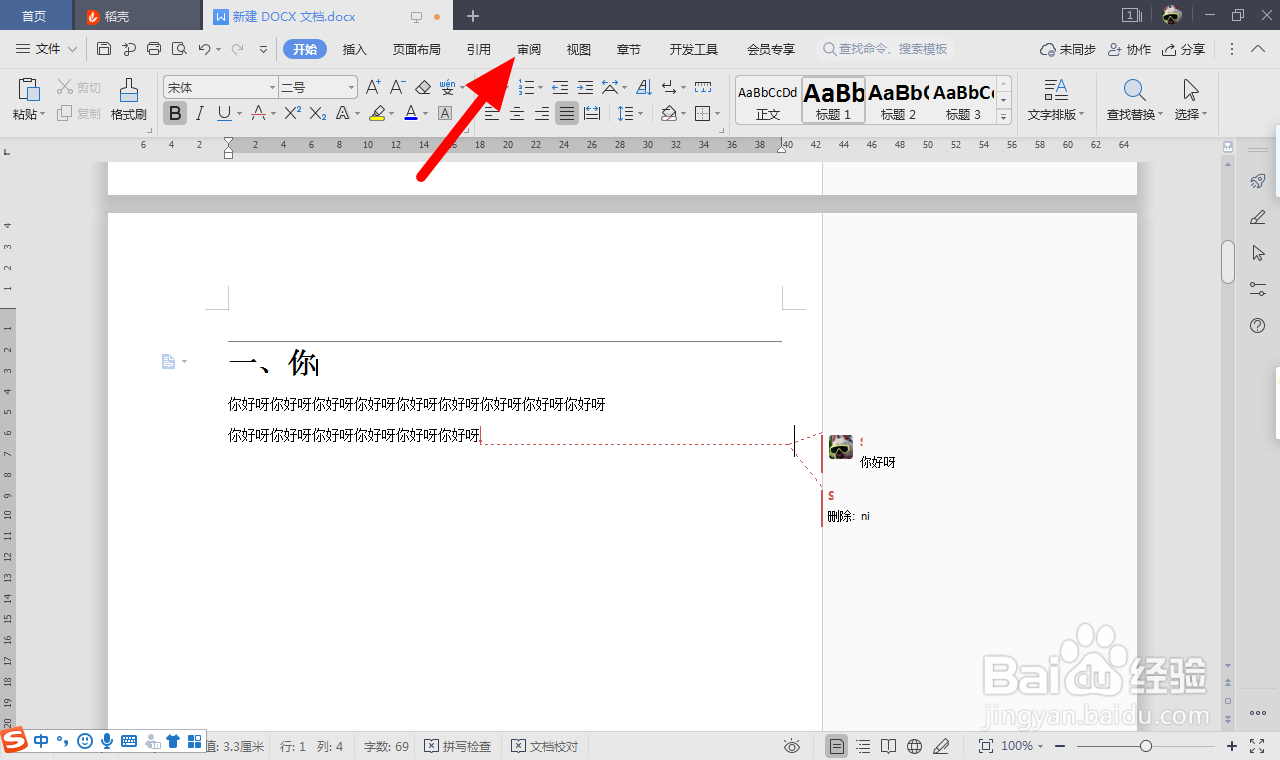Apply the 标题 2 style
1280x760 pixels.
[898, 100]
